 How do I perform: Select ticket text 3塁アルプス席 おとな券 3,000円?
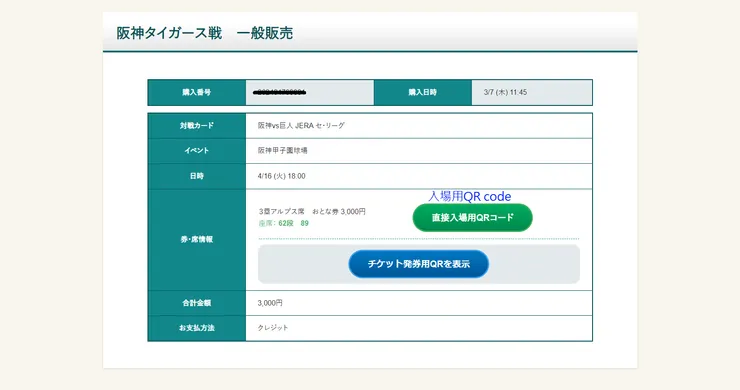pyautogui.click(x=312, y=212)
